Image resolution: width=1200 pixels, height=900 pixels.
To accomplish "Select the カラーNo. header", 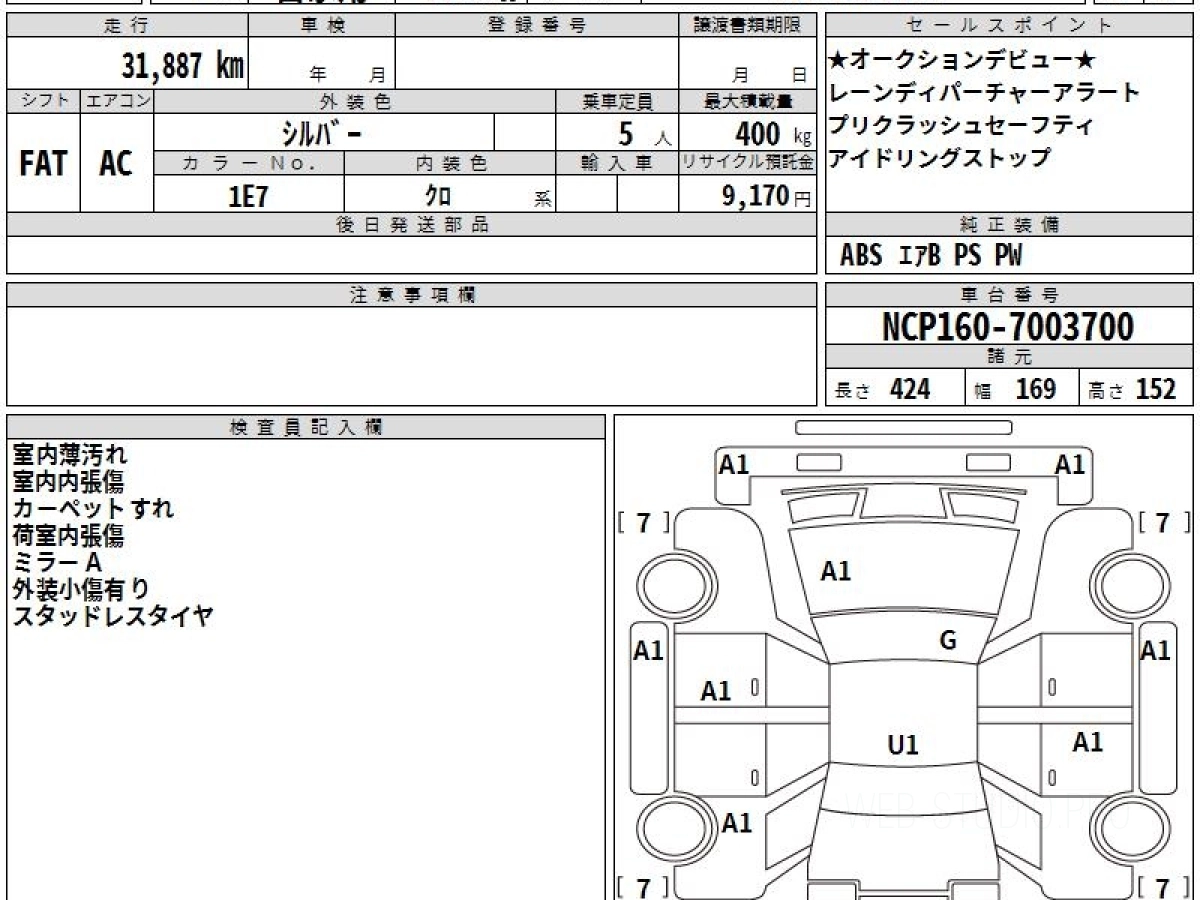I will point(249,164).
